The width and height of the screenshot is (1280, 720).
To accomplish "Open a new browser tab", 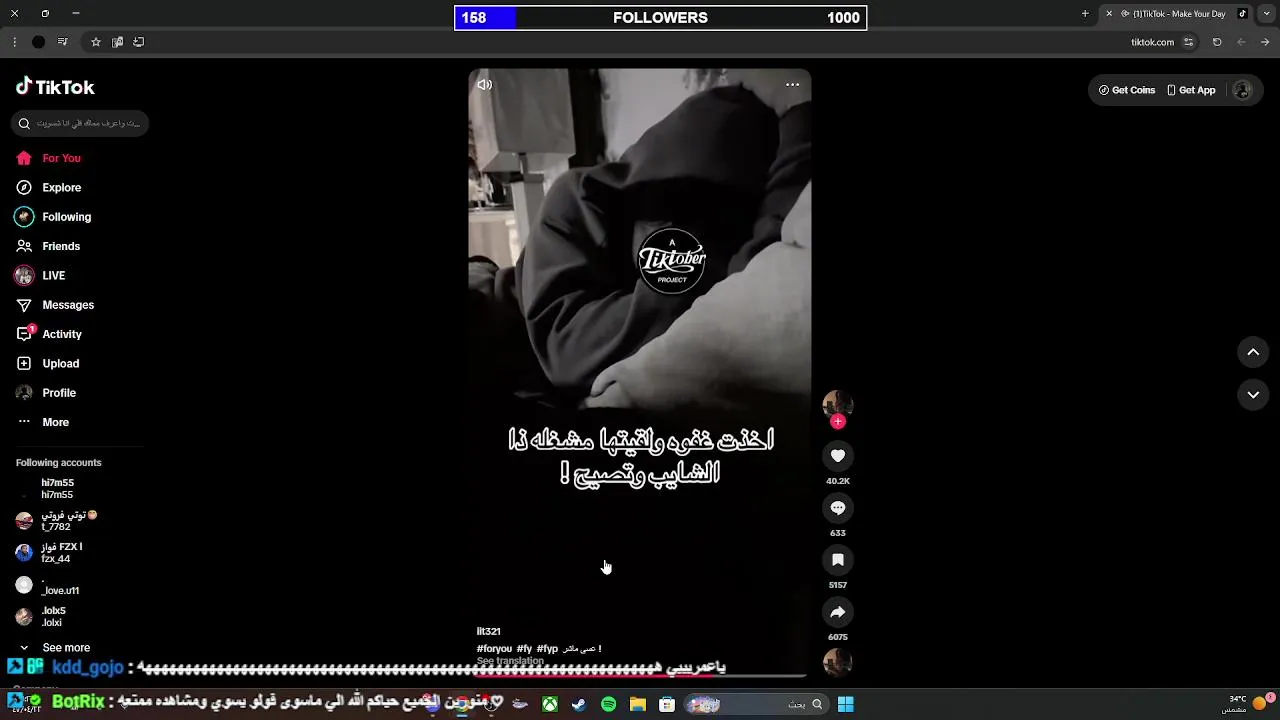I will click(x=1085, y=14).
